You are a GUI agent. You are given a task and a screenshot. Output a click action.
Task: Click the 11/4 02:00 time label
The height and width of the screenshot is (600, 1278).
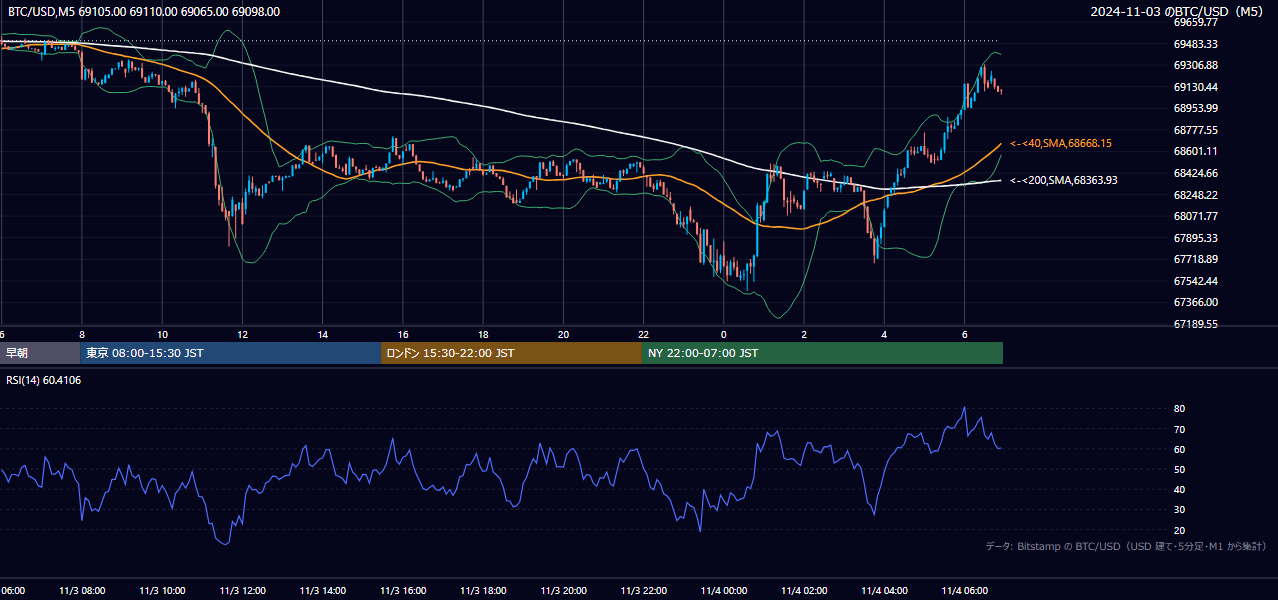(x=804, y=590)
